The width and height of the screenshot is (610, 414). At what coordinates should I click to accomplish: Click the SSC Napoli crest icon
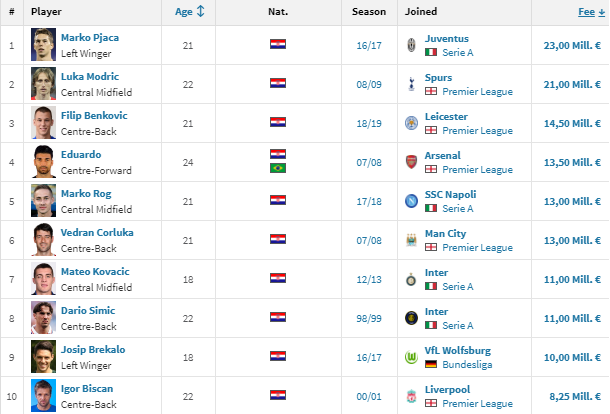tap(411, 201)
